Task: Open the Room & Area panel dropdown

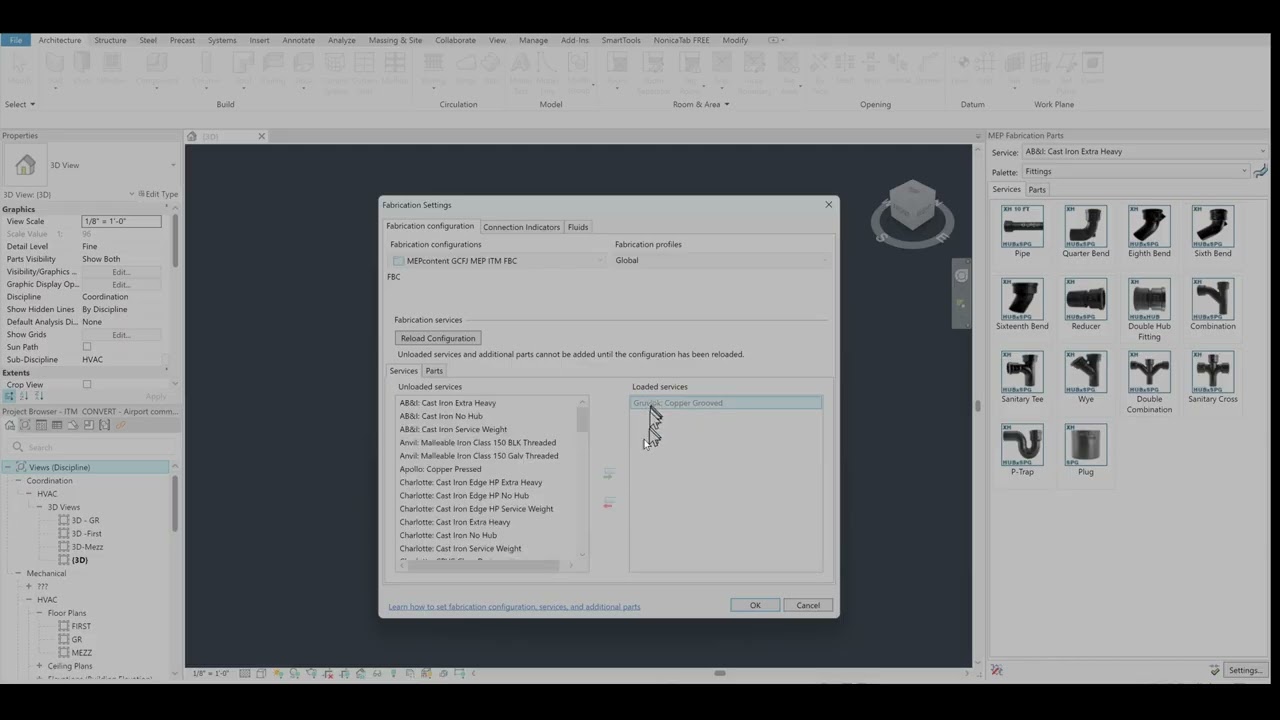Action: point(701,104)
